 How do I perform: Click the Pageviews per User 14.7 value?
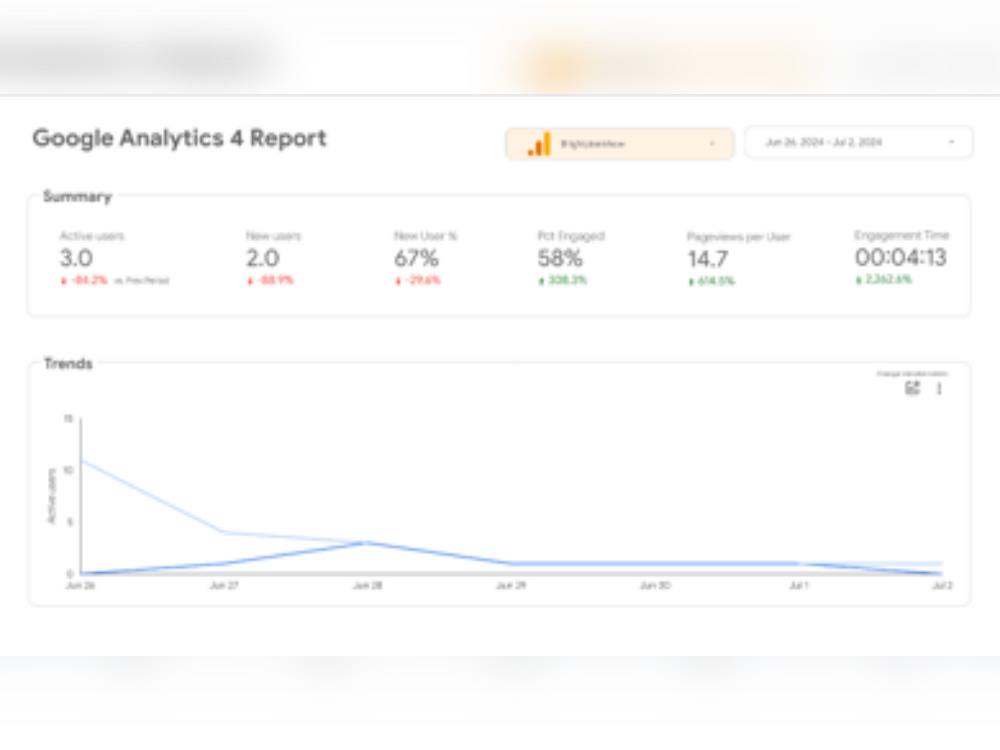707,259
